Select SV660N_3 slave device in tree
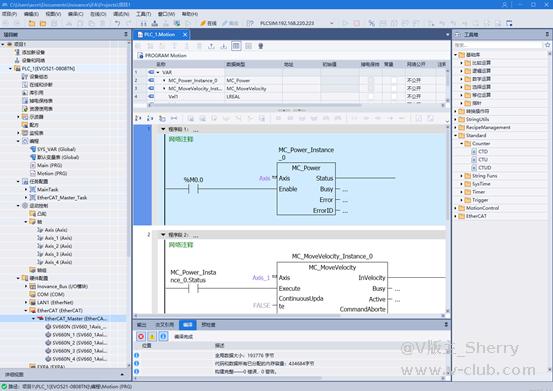Screen dimensions: 553x391 (x=79, y=351)
